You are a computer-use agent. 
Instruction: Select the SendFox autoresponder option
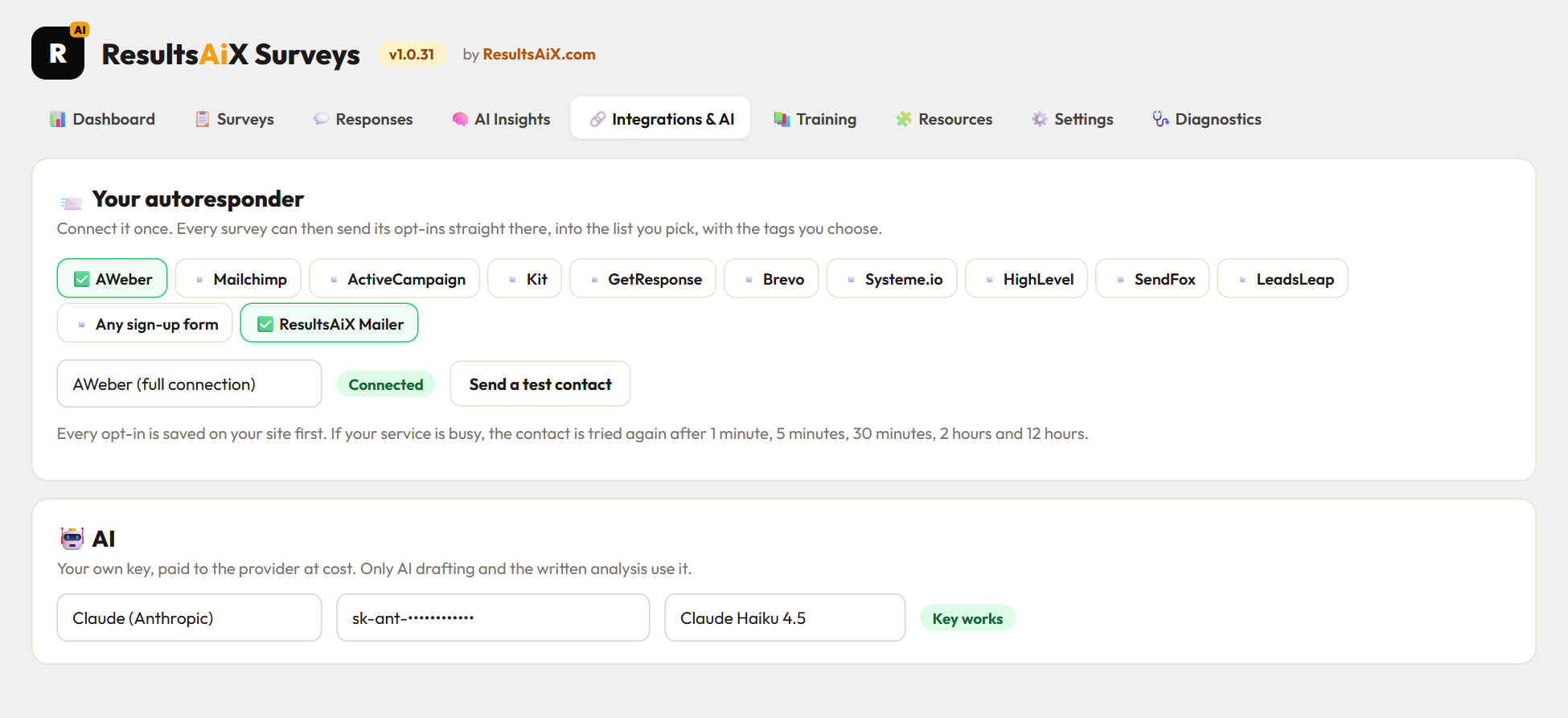[x=1152, y=278]
